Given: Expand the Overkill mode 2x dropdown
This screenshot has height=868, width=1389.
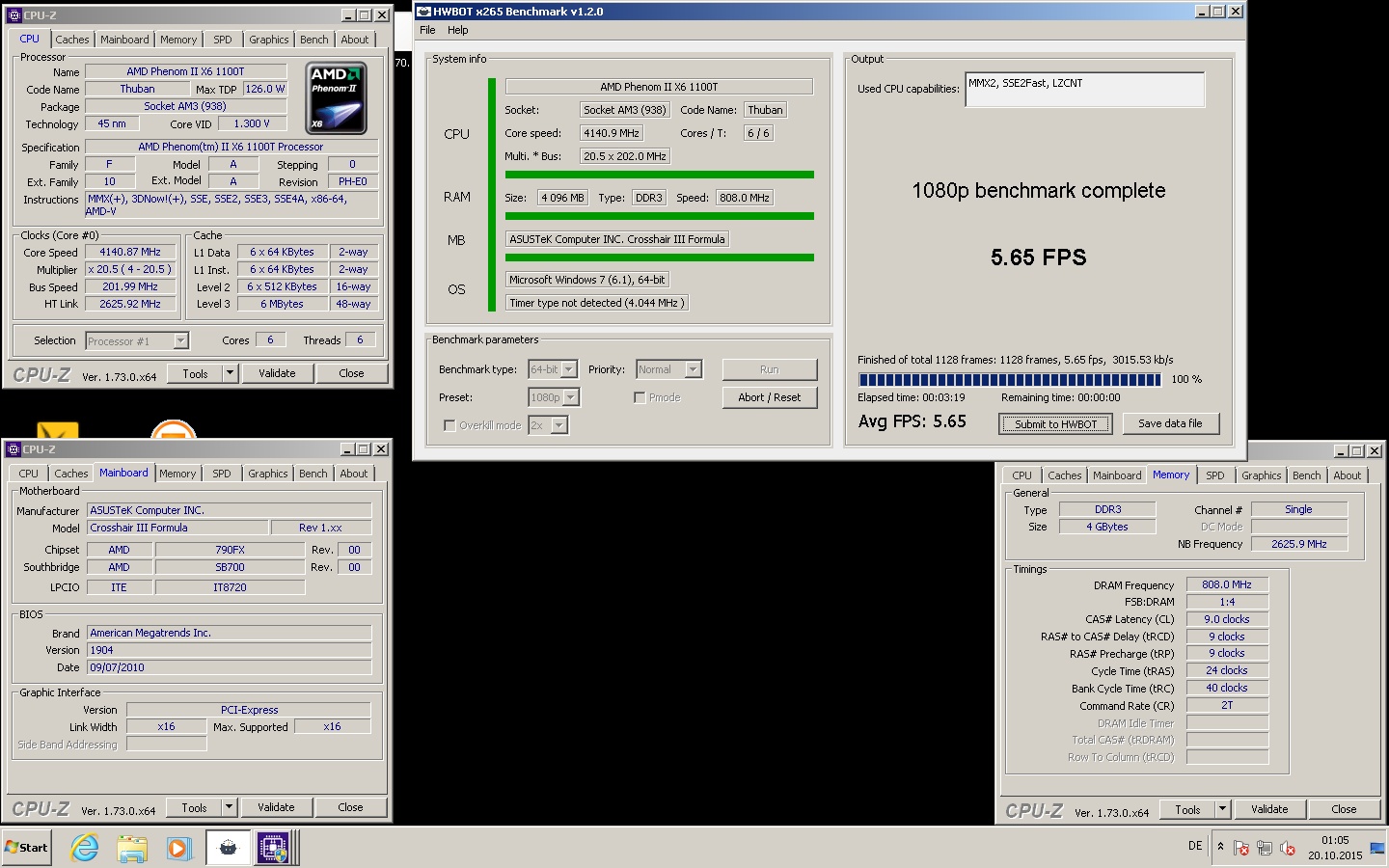Looking at the screenshot, I should point(559,425).
